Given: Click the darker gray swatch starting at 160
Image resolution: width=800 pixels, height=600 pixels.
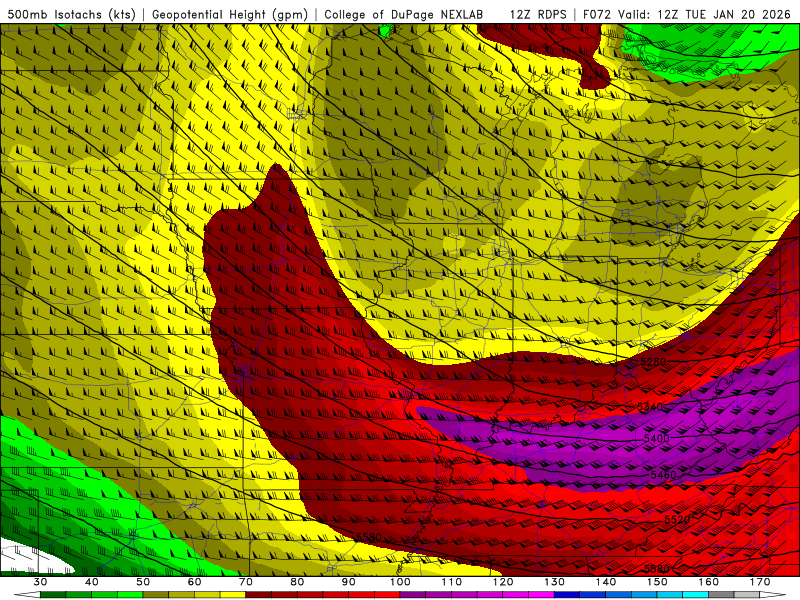Looking at the screenshot, I should tap(721, 595).
